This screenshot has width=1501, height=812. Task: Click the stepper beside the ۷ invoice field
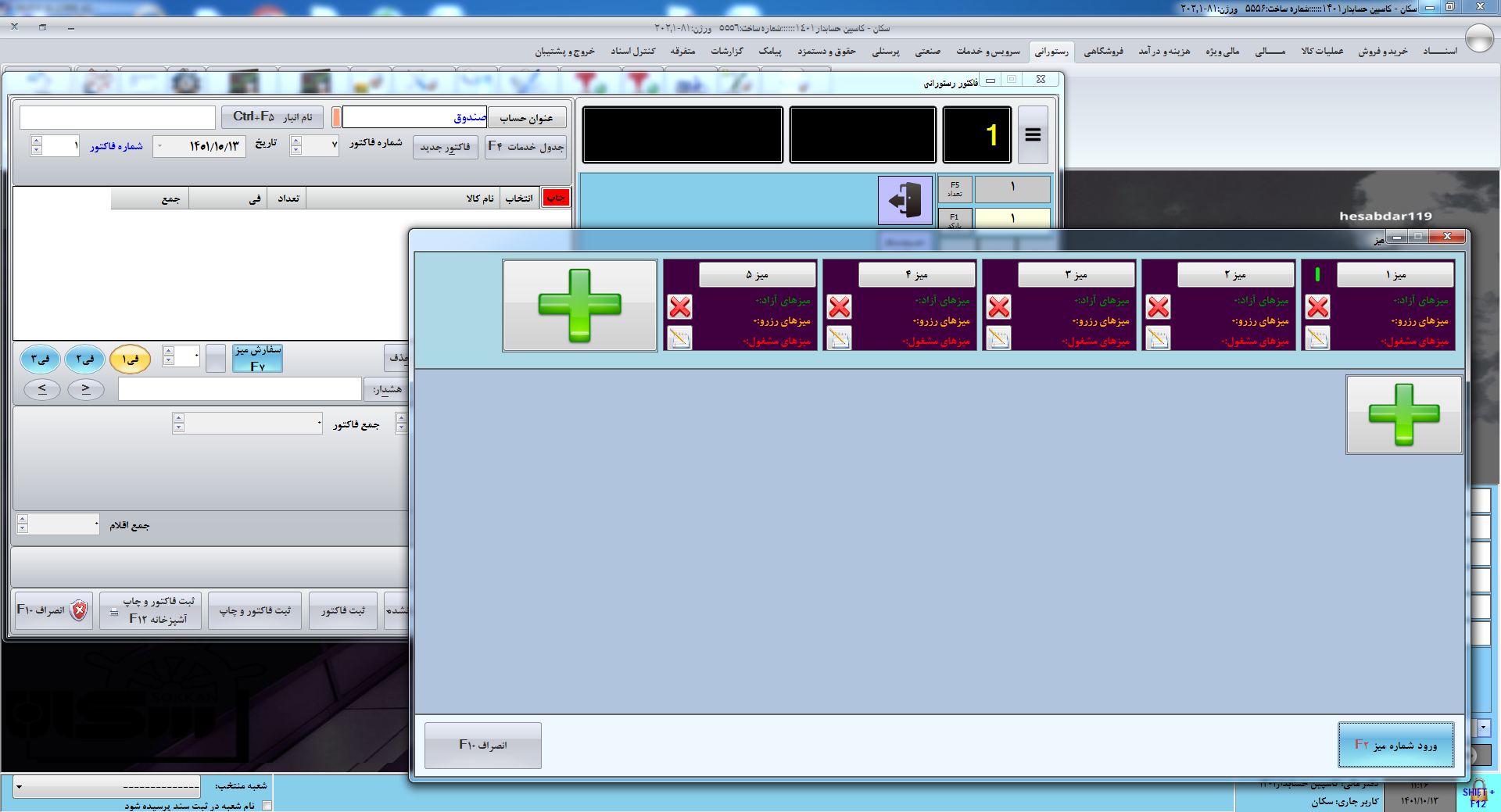(x=296, y=146)
